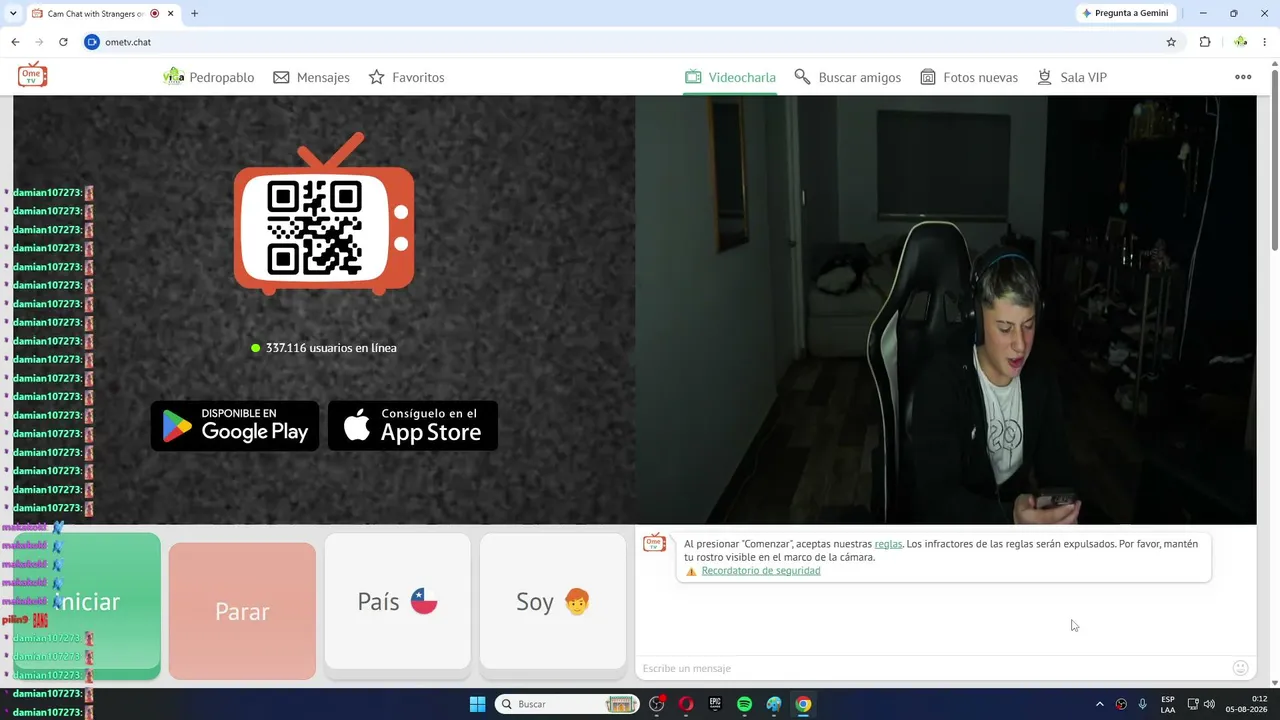Image resolution: width=1280 pixels, height=720 pixels.
Task: Change the ESP LAA keyboard language
Action: point(1168,704)
